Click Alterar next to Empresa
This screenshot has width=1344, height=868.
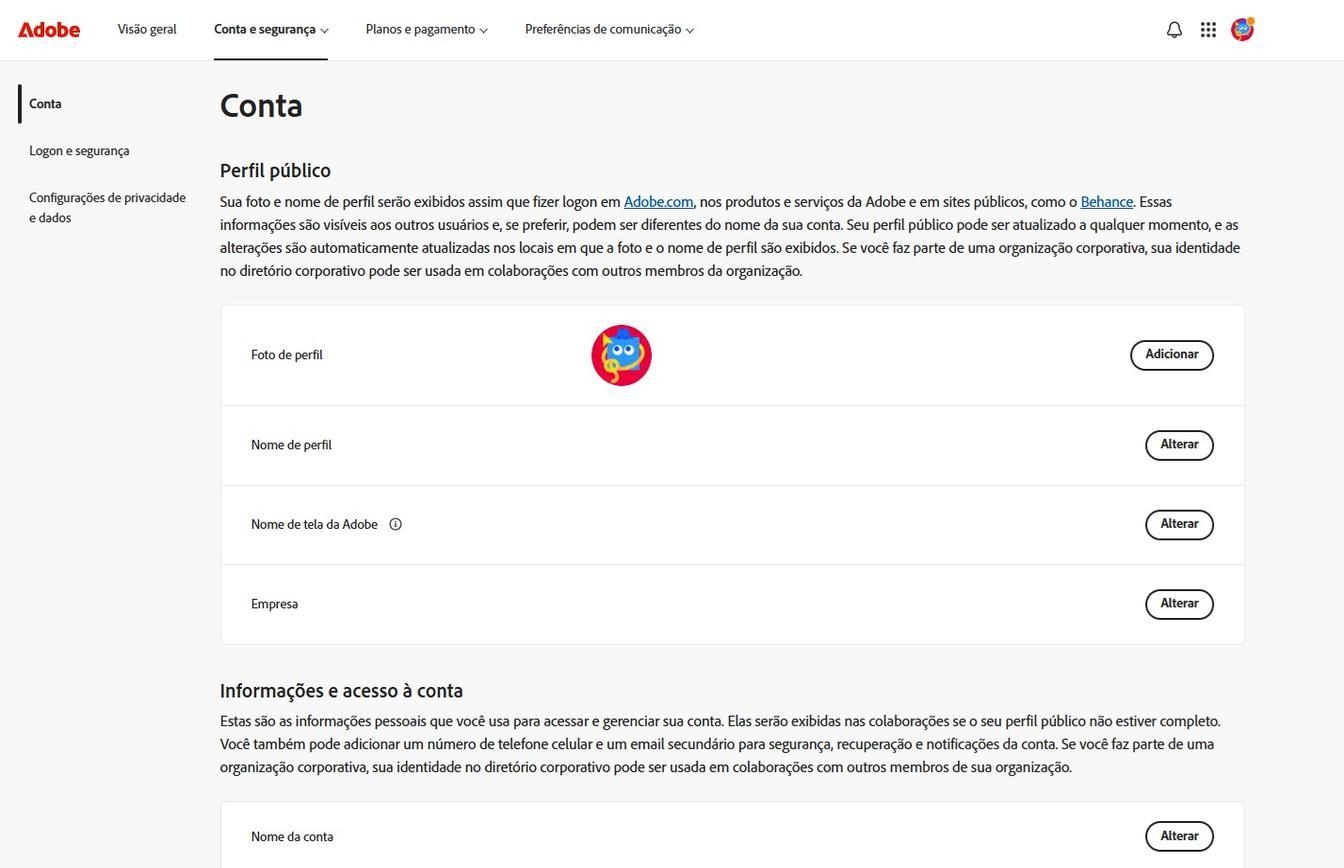pyautogui.click(x=1179, y=603)
